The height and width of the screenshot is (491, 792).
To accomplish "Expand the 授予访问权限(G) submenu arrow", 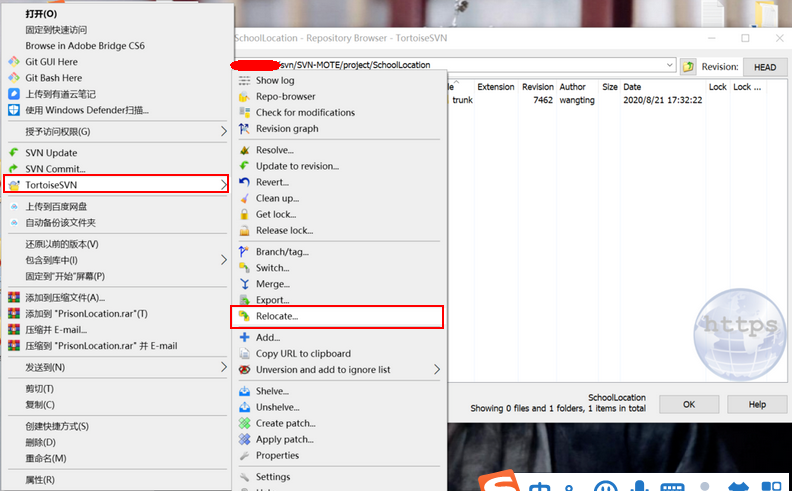I will (x=223, y=131).
